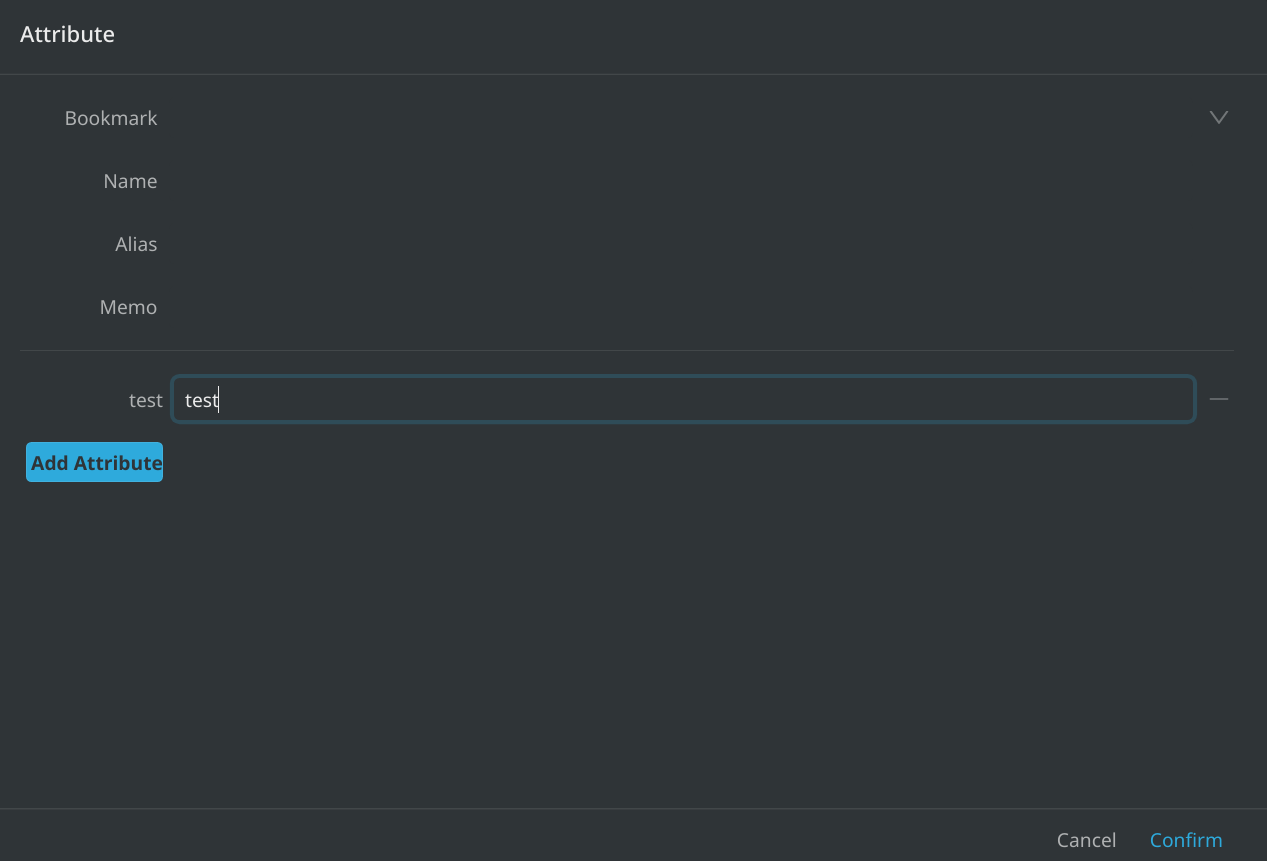Click the Name label

[x=130, y=181]
